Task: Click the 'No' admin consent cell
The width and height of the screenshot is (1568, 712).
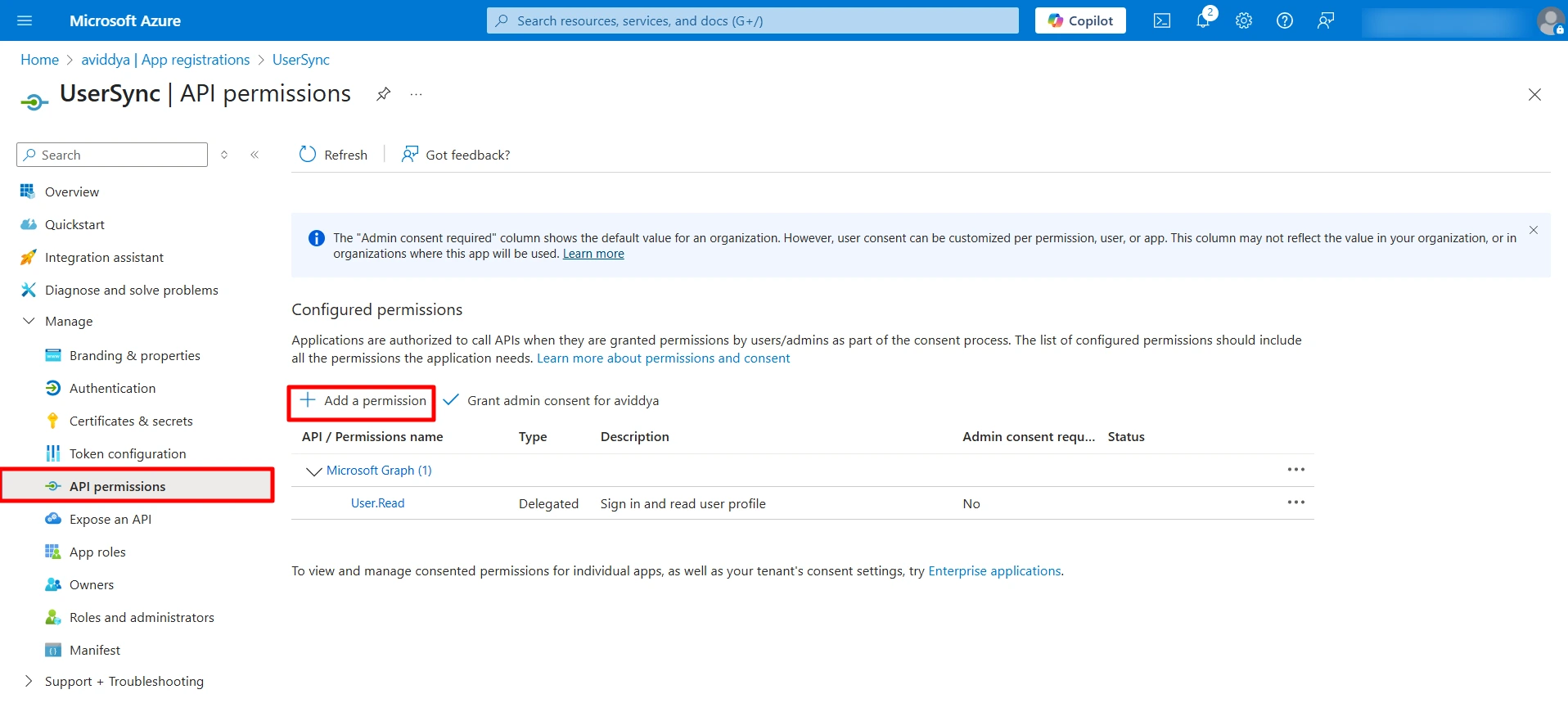Action: pyautogui.click(x=971, y=503)
